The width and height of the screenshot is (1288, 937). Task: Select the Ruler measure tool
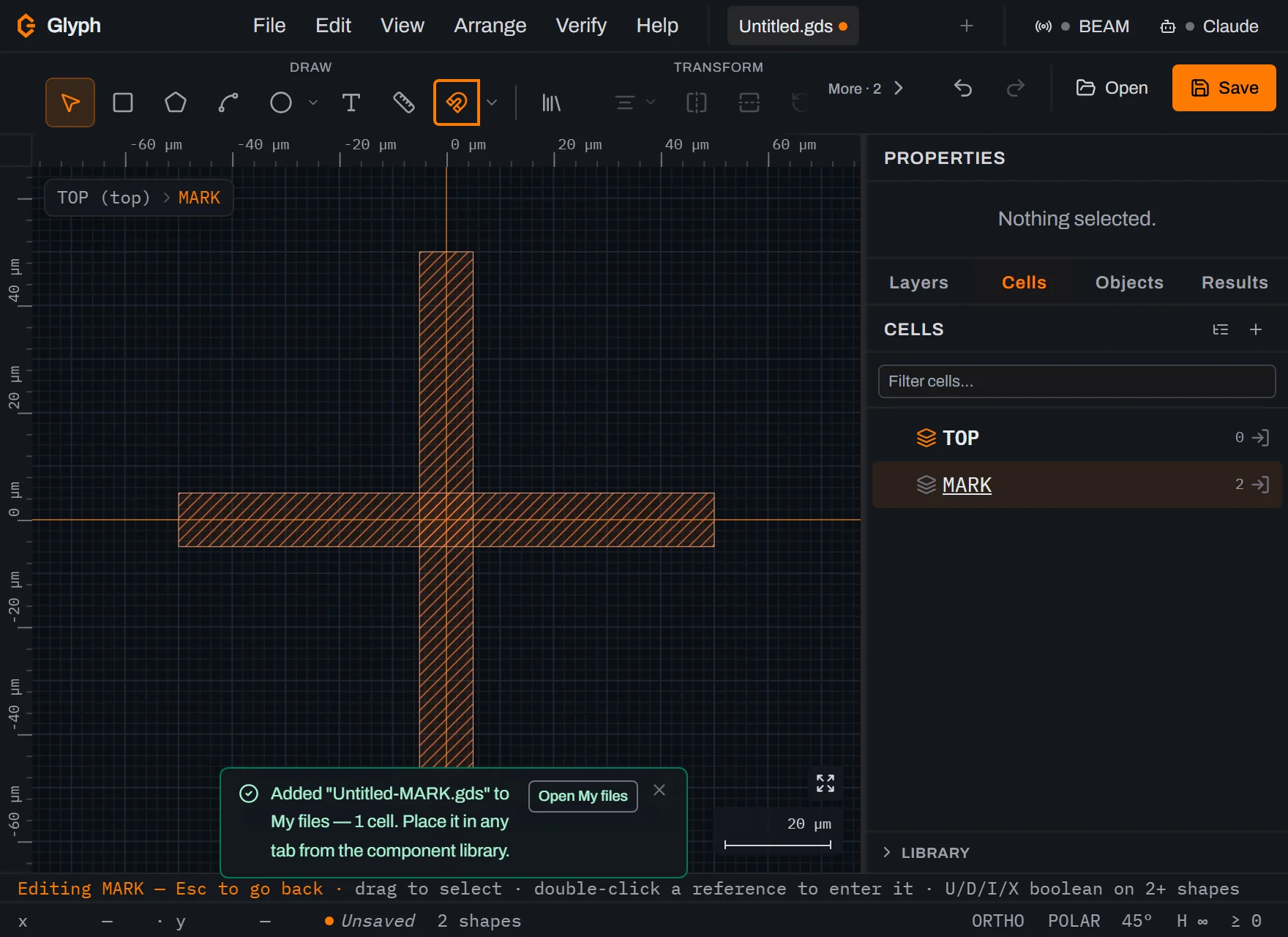tap(404, 102)
